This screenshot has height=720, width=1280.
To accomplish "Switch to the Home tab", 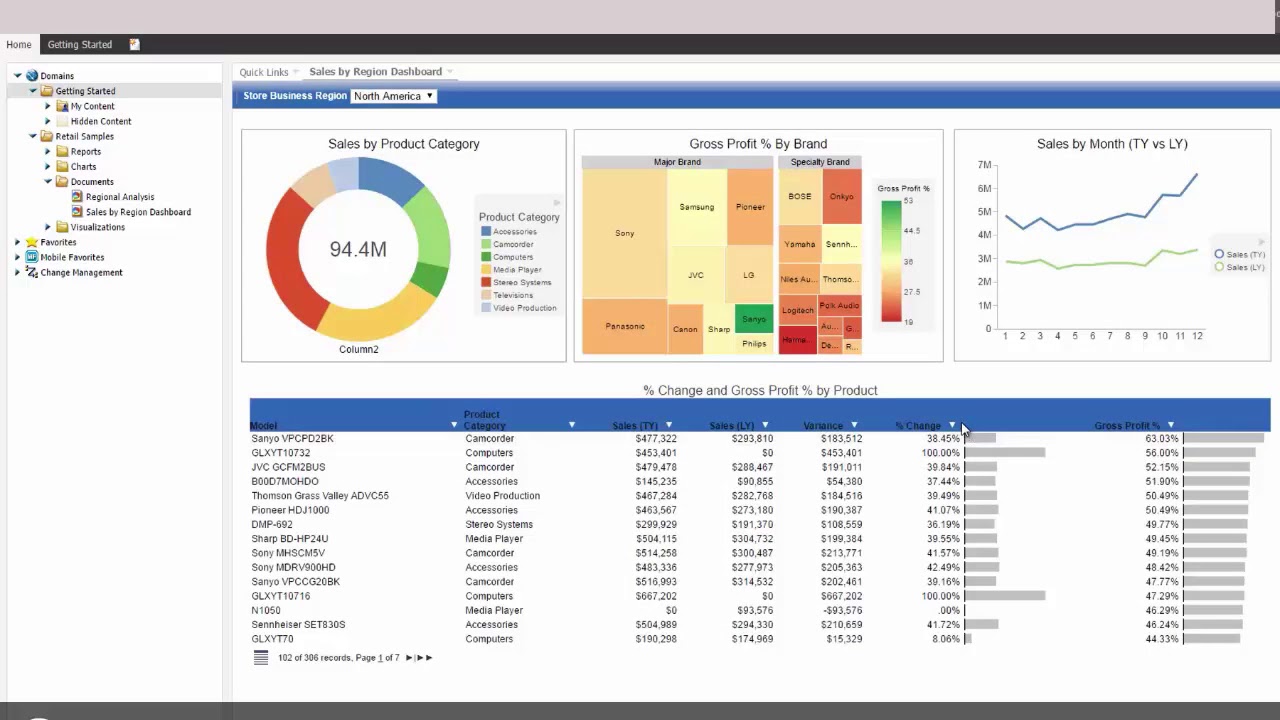I will tap(18, 44).
